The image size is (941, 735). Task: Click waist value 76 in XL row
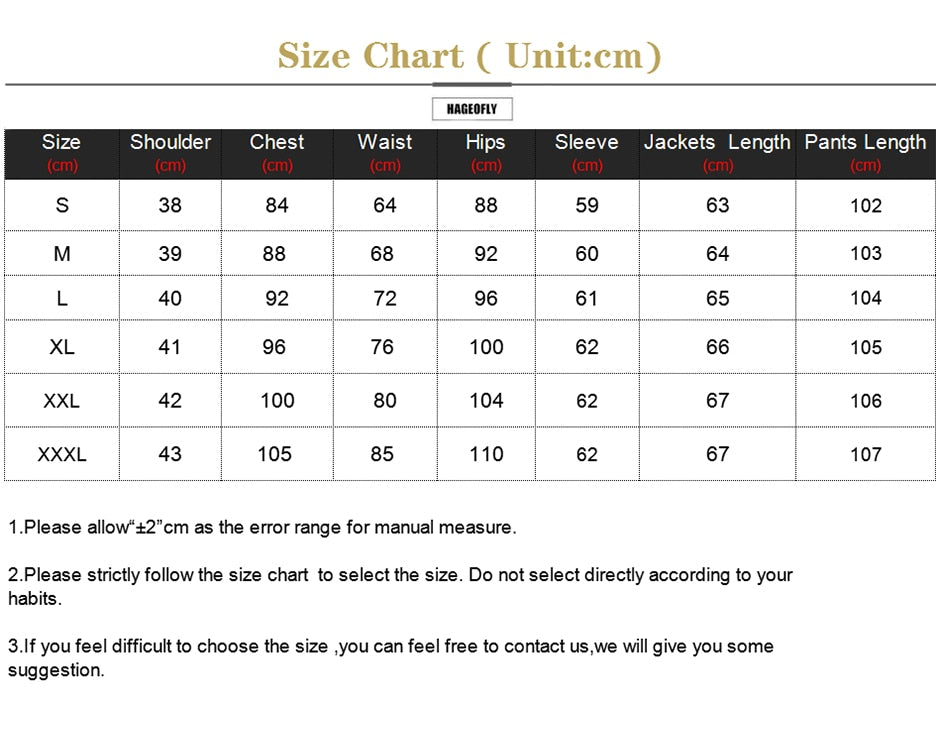tap(382, 347)
